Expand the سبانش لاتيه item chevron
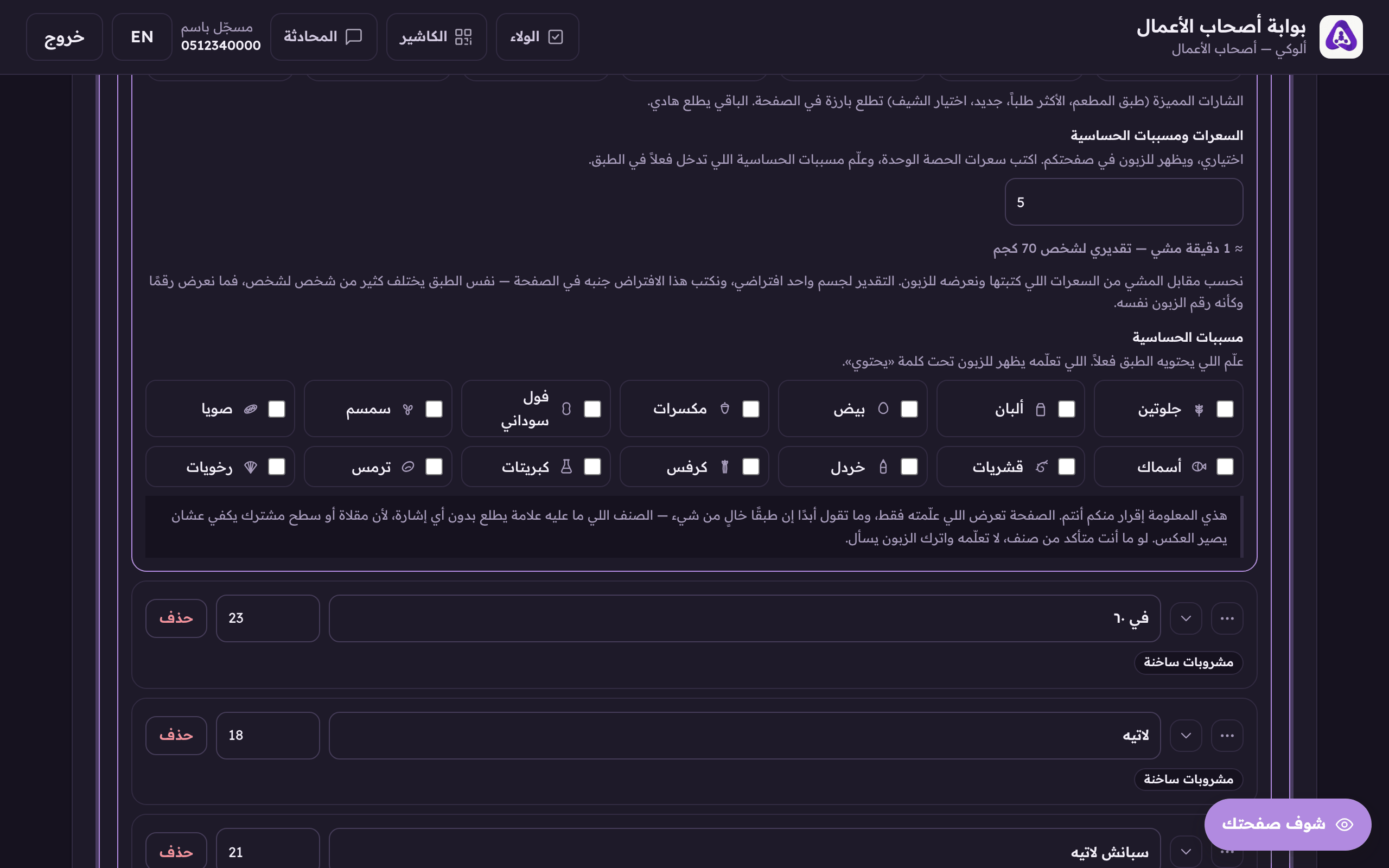Image resolution: width=1389 pixels, height=868 pixels. click(x=1186, y=852)
